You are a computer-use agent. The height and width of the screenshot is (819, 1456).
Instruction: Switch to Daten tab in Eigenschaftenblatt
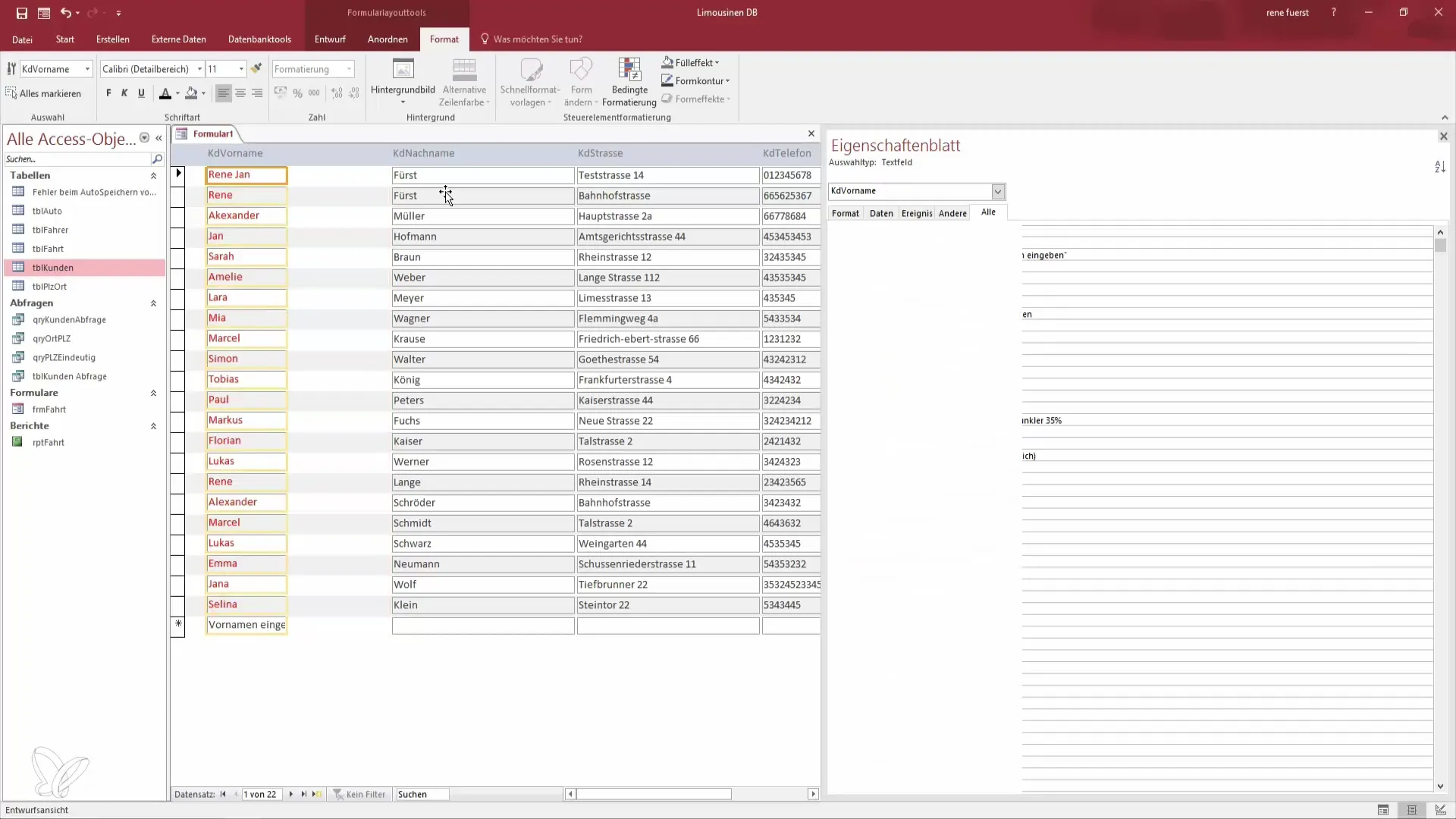[x=881, y=214]
